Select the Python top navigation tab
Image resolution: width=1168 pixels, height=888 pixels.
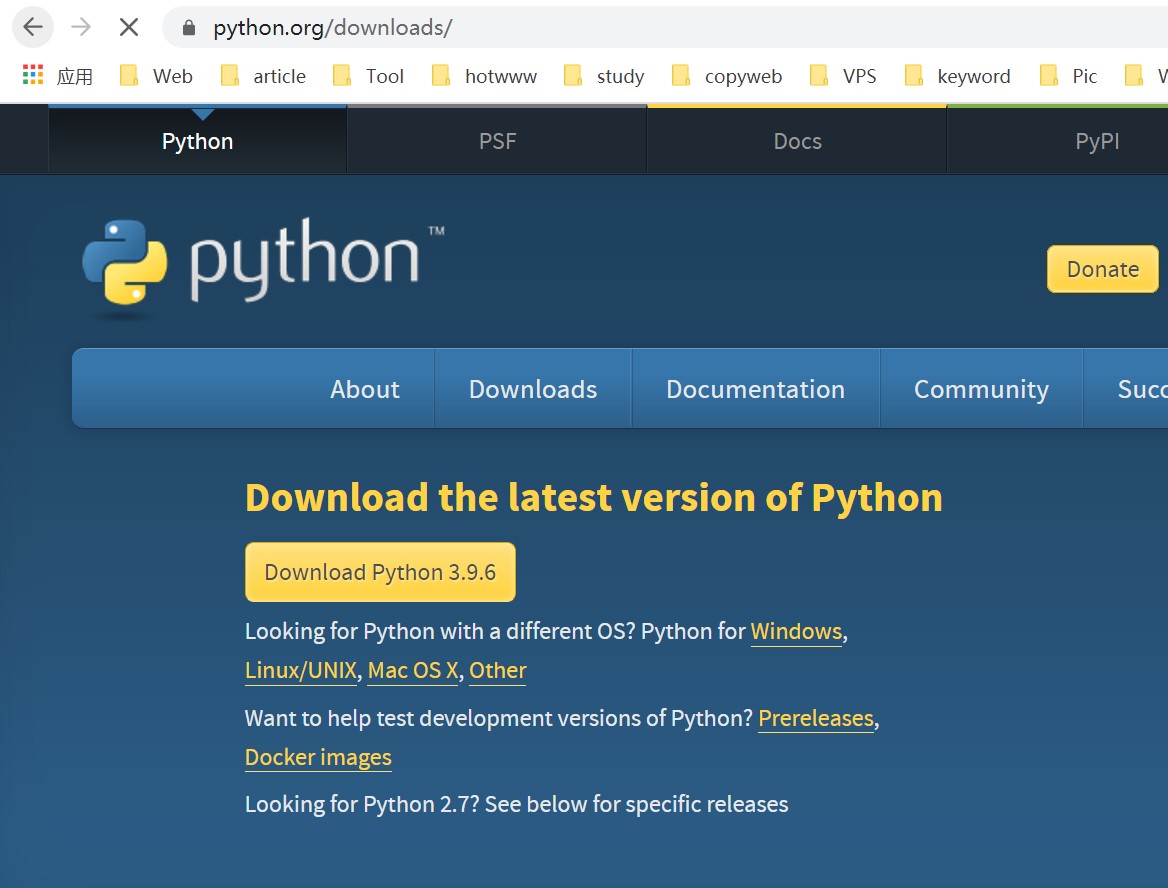[x=197, y=141]
